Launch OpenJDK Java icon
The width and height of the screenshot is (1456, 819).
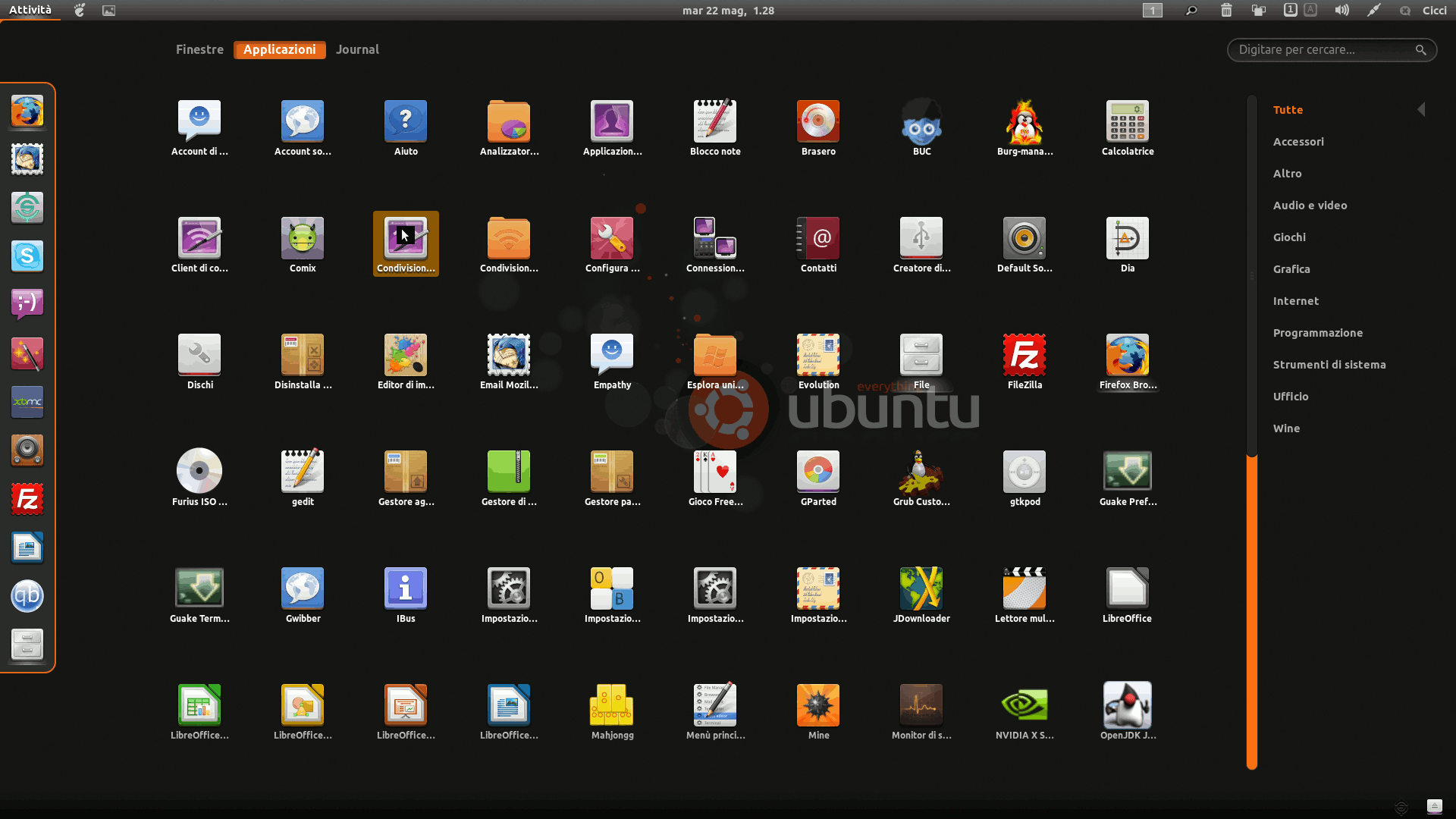point(1128,711)
